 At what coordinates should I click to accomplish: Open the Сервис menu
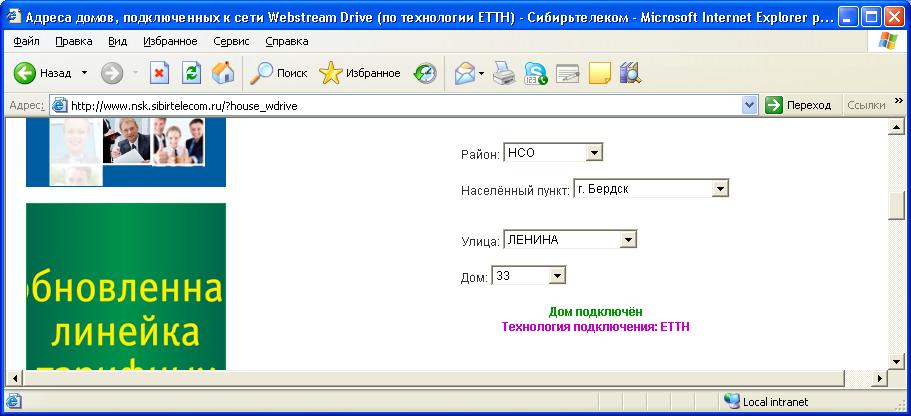pos(231,41)
